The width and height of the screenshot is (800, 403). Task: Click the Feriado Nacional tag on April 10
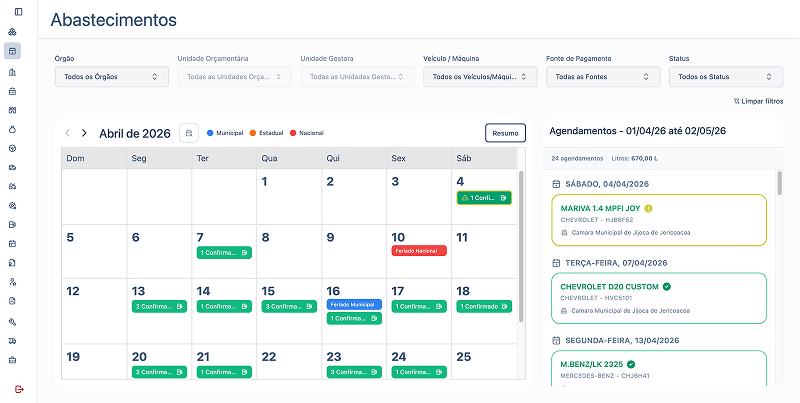(x=419, y=250)
